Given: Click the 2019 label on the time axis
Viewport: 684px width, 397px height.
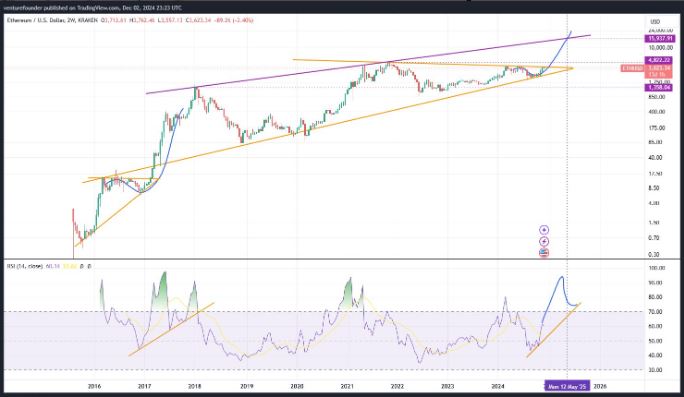Looking at the screenshot, I should (x=246, y=386).
